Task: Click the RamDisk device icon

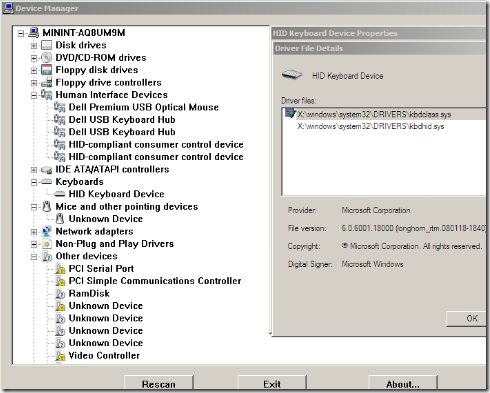Action: (60, 293)
